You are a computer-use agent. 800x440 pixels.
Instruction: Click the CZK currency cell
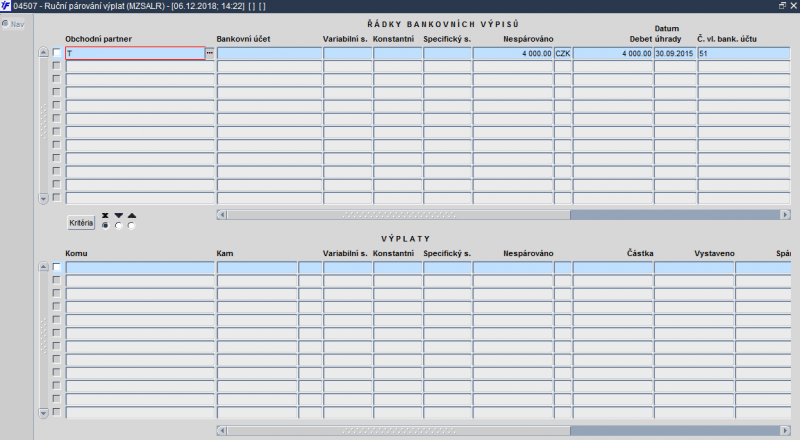(x=563, y=53)
